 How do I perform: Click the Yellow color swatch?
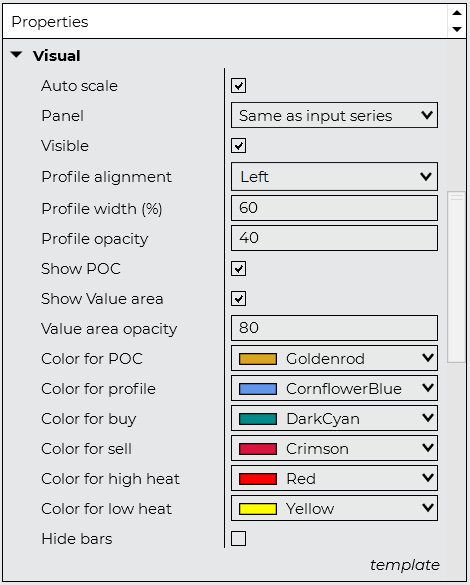point(258,509)
